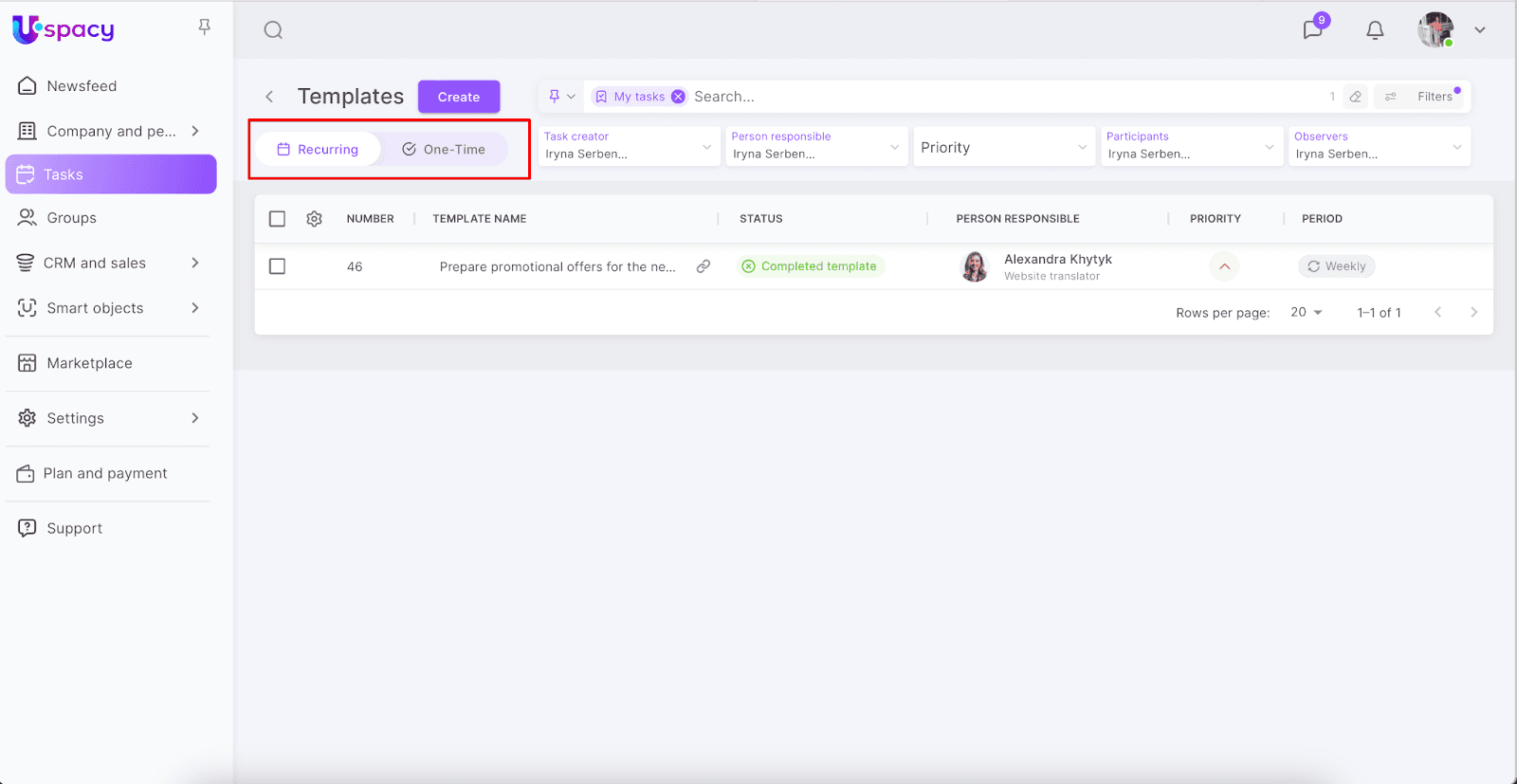
Task: Click the back arrow beside Templates
Action: pos(270,97)
